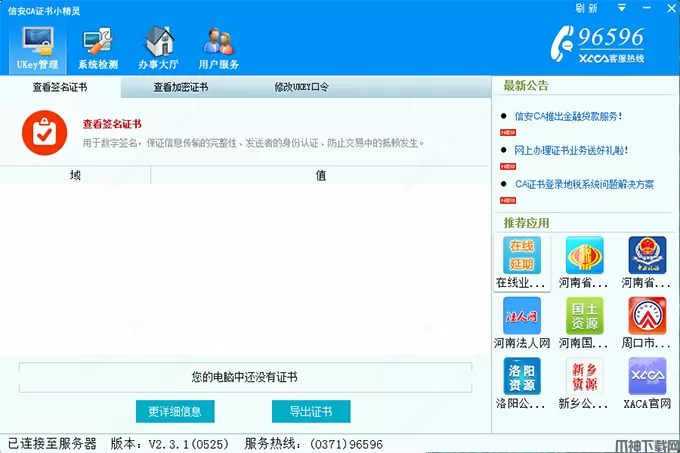Click the 域 column header
680x453 pixels.
click(75, 175)
